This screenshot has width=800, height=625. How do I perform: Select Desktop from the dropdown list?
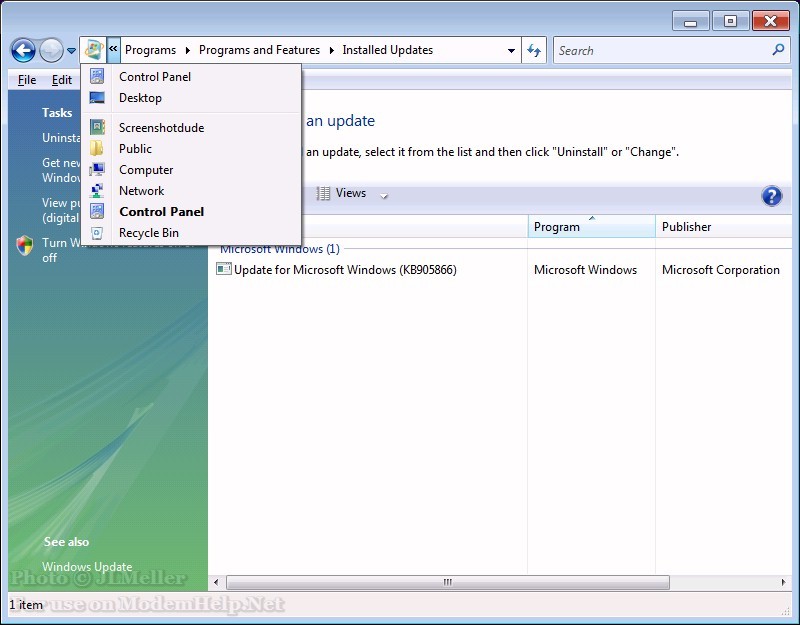140,98
